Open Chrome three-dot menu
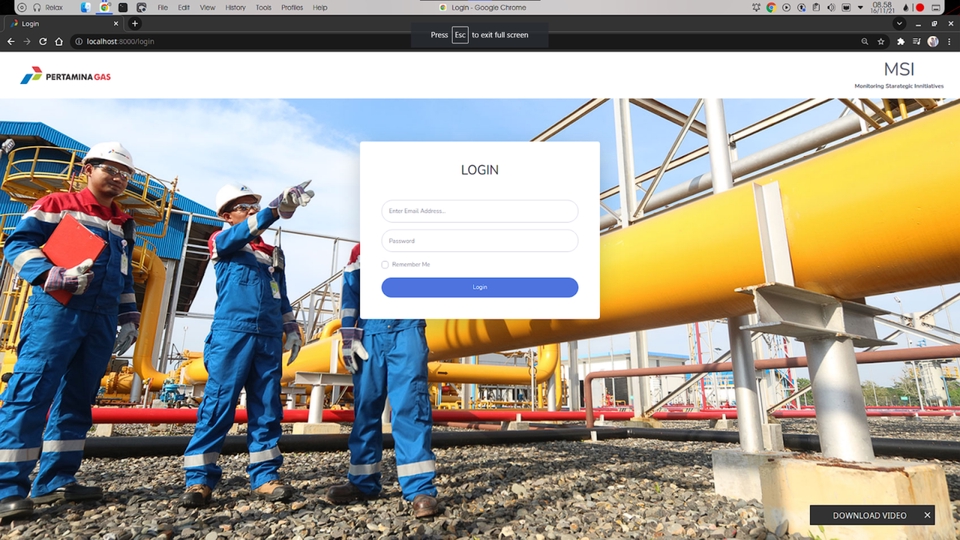 click(x=949, y=42)
